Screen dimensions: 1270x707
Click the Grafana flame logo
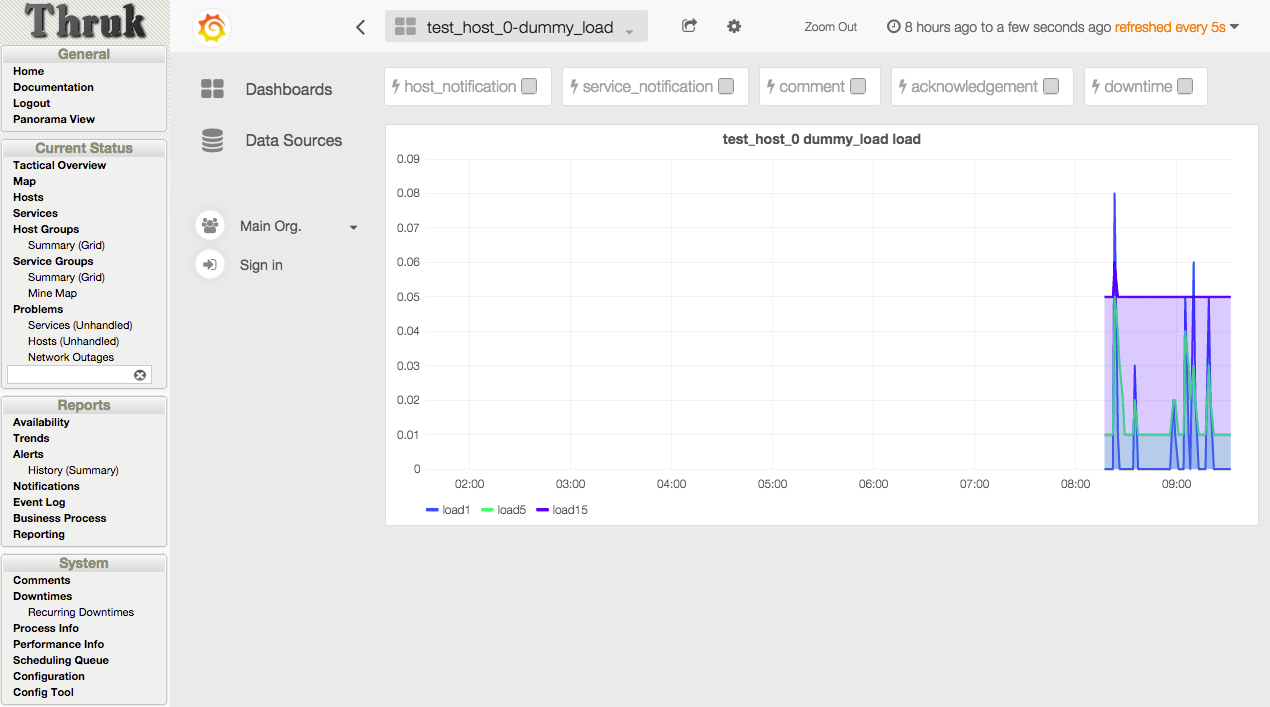[210, 28]
